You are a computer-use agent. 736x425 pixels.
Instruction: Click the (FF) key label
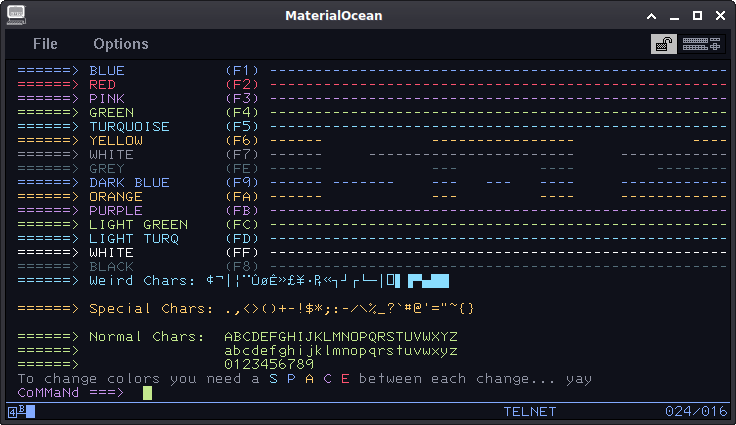[x=242, y=253]
